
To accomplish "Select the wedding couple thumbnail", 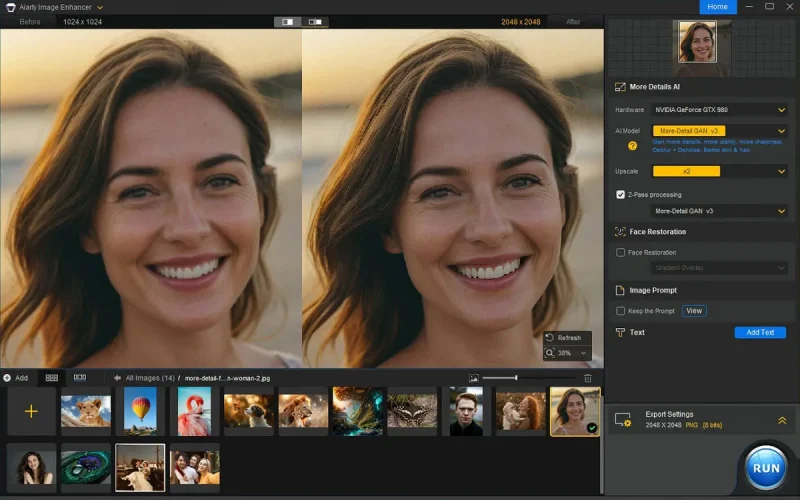I will [140, 467].
